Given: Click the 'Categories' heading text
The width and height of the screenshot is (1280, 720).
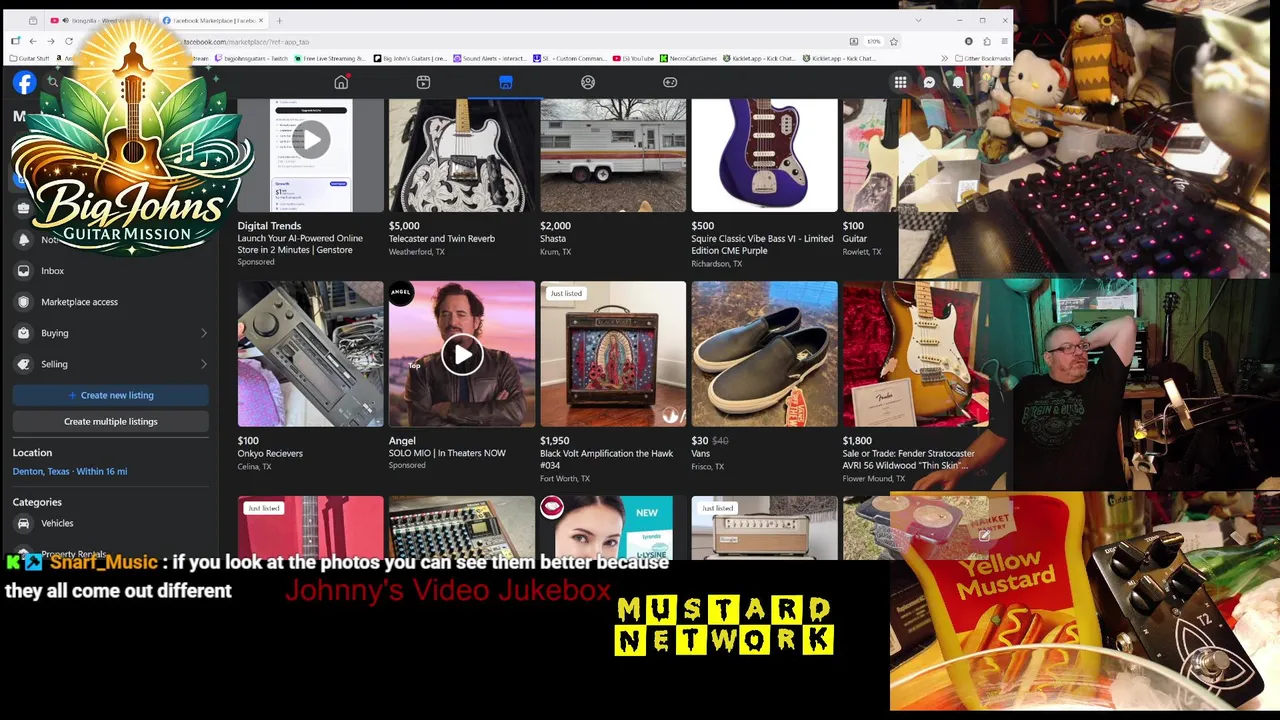Looking at the screenshot, I should 37,502.
